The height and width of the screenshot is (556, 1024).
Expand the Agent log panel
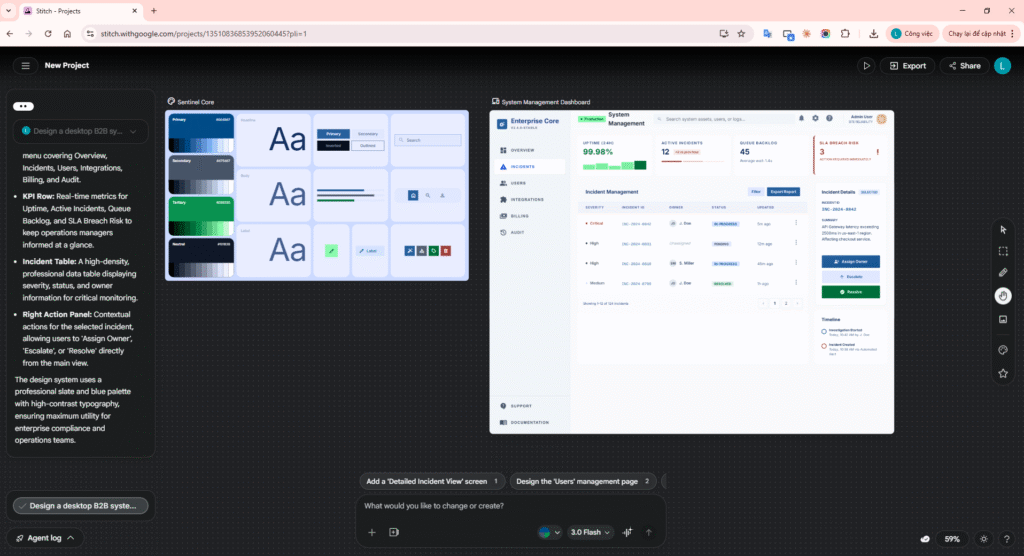pyautogui.click(x=44, y=538)
